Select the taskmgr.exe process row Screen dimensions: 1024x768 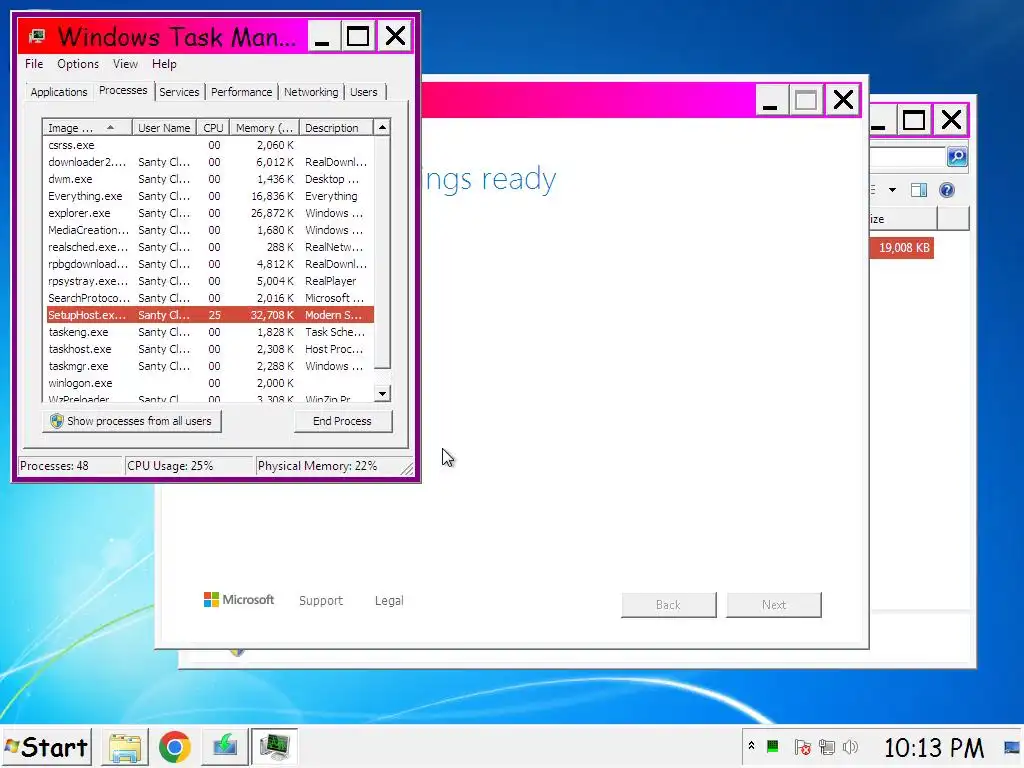209,366
